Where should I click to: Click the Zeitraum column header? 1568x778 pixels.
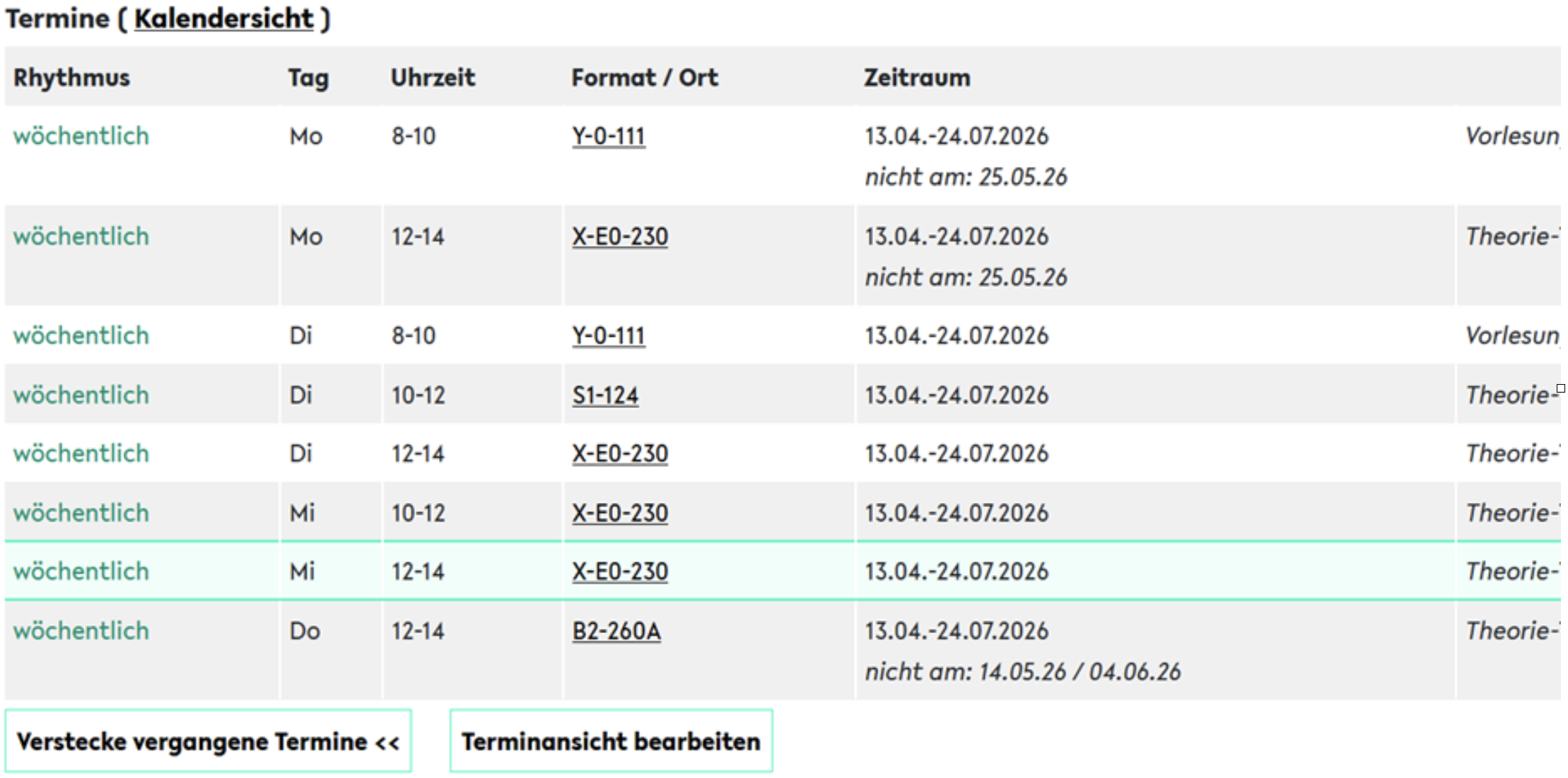coord(917,77)
